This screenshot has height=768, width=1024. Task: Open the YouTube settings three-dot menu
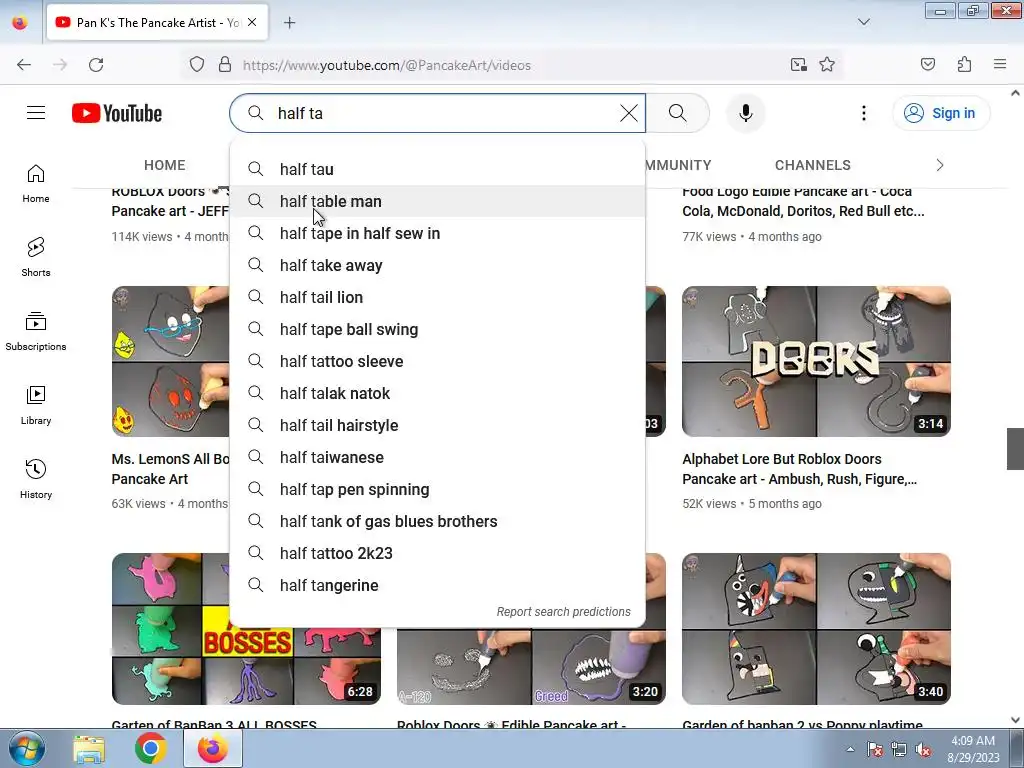[x=863, y=113]
